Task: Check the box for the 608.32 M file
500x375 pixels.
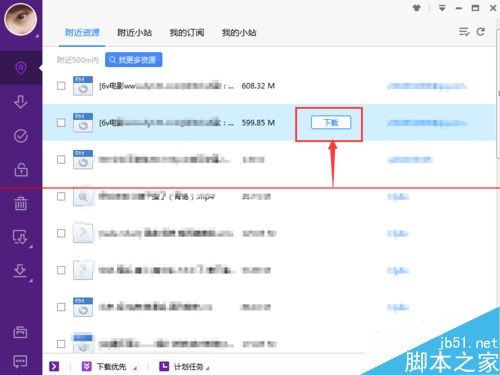Action: (x=61, y=86)
